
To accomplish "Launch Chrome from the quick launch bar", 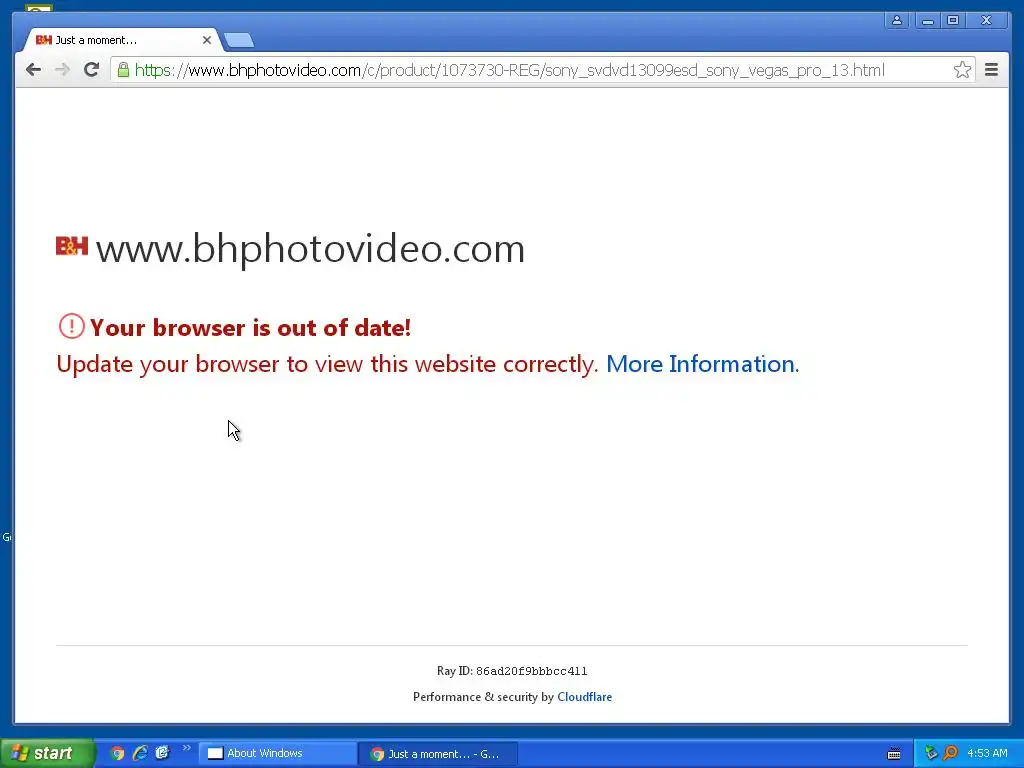I will 118,753.
